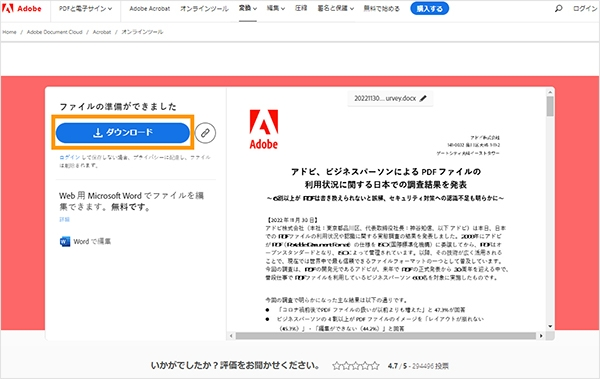The image size is (600, 379).
Task: Click Word で編集 link
Action: tap(92, 242)
